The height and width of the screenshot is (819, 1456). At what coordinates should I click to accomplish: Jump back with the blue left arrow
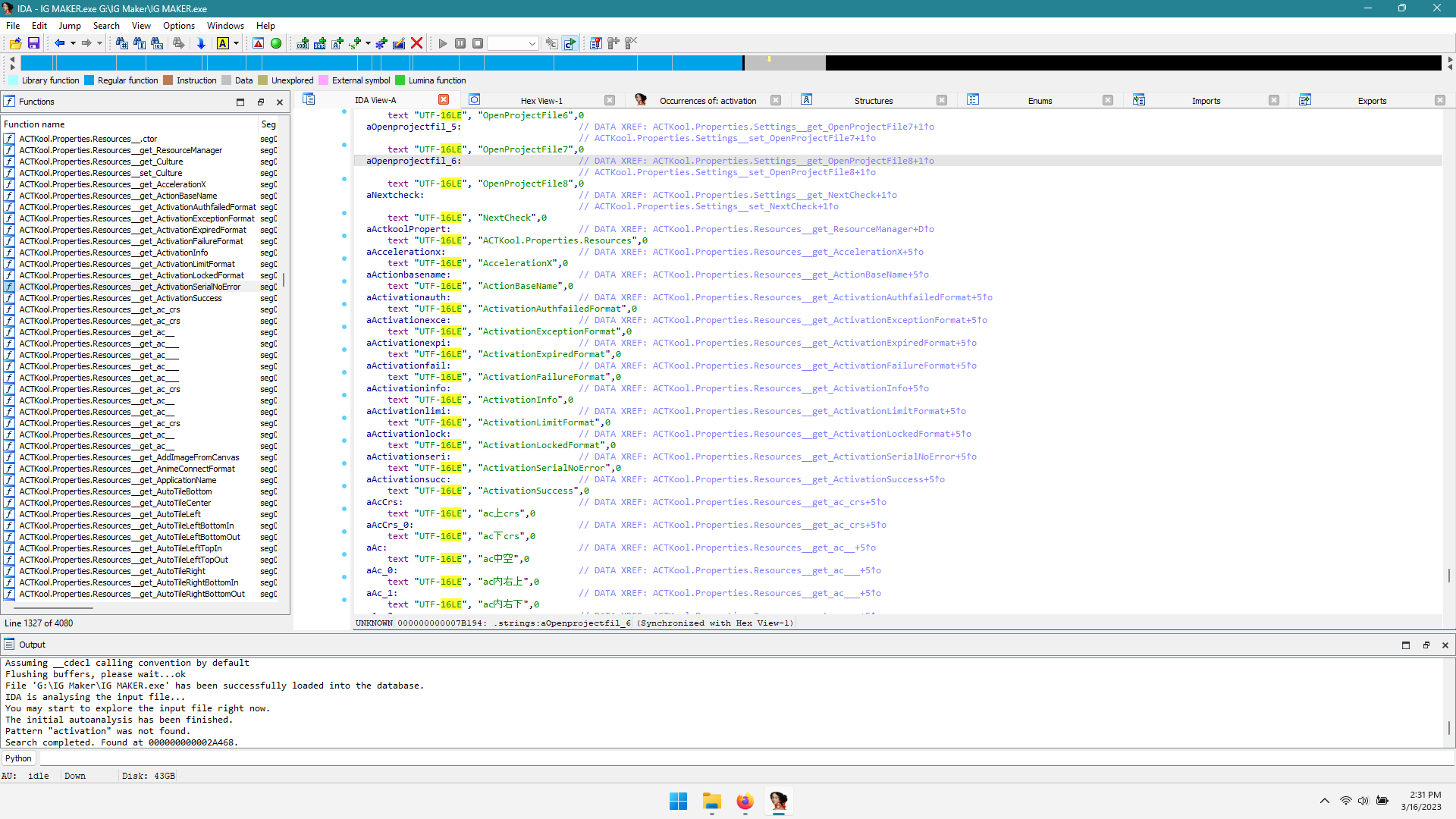pyautogui.click(x=59, y=43)
